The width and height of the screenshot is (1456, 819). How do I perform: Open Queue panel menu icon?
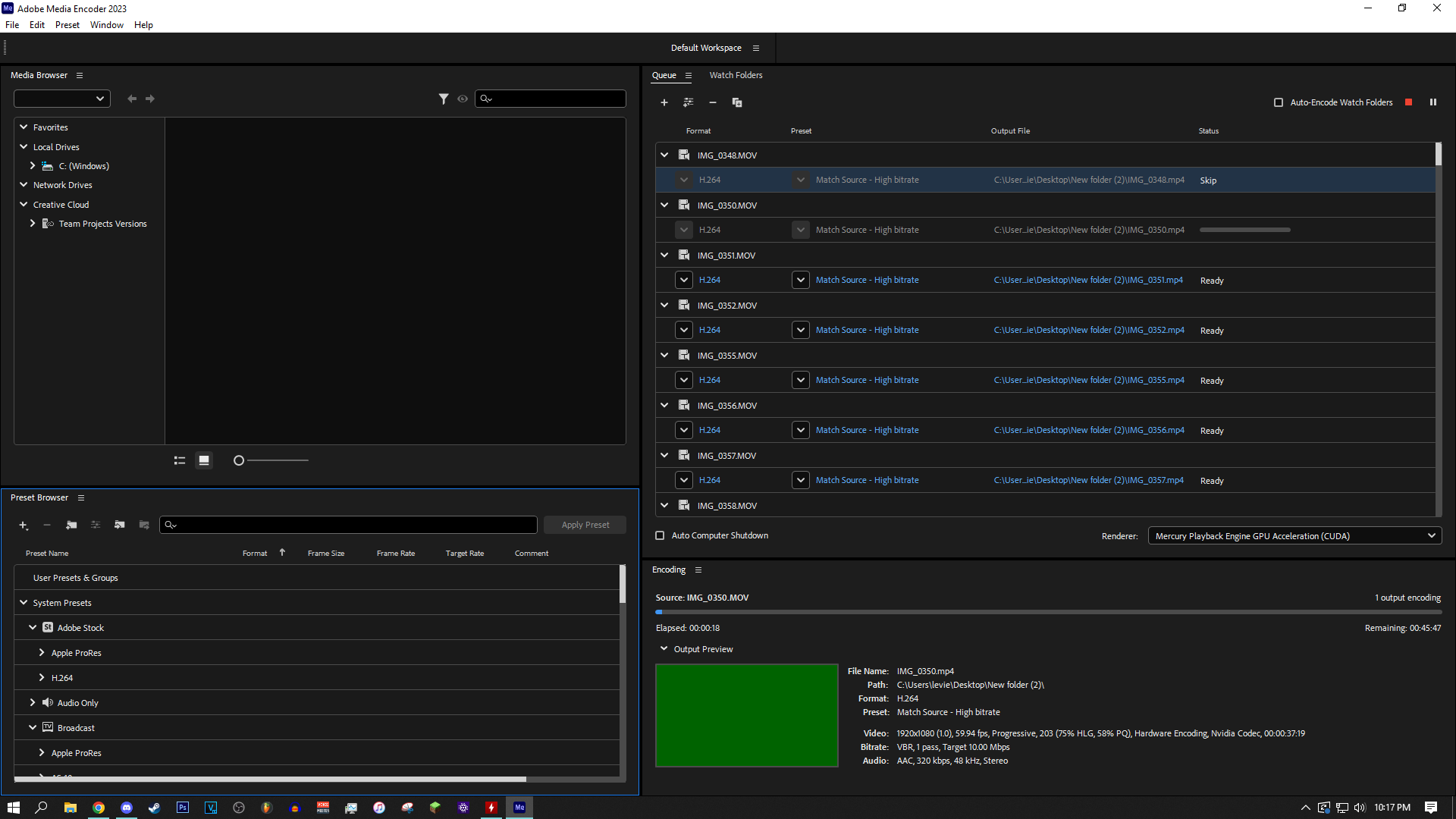point(689,75)
